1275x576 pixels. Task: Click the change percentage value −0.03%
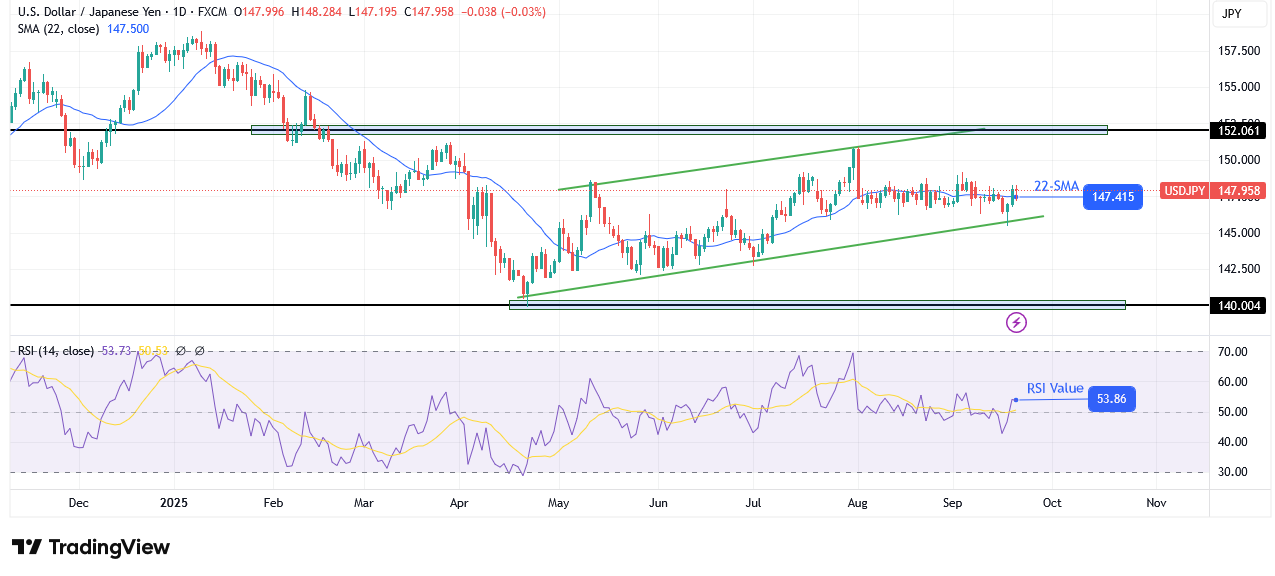click(525, 11)
